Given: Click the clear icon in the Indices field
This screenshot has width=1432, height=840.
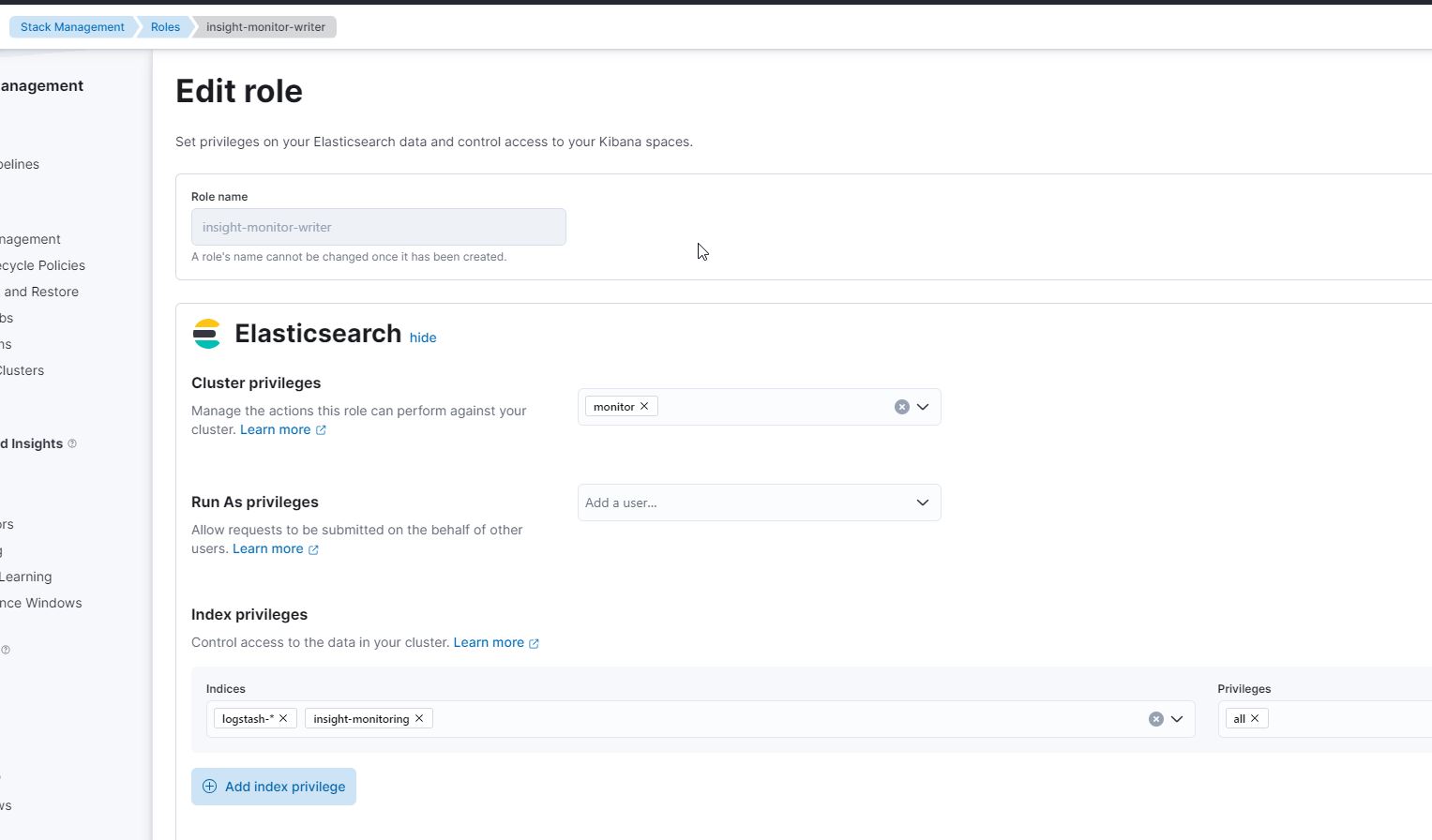Looking at the screenshot, I should pyautogui.click(x=1155, y=718).
